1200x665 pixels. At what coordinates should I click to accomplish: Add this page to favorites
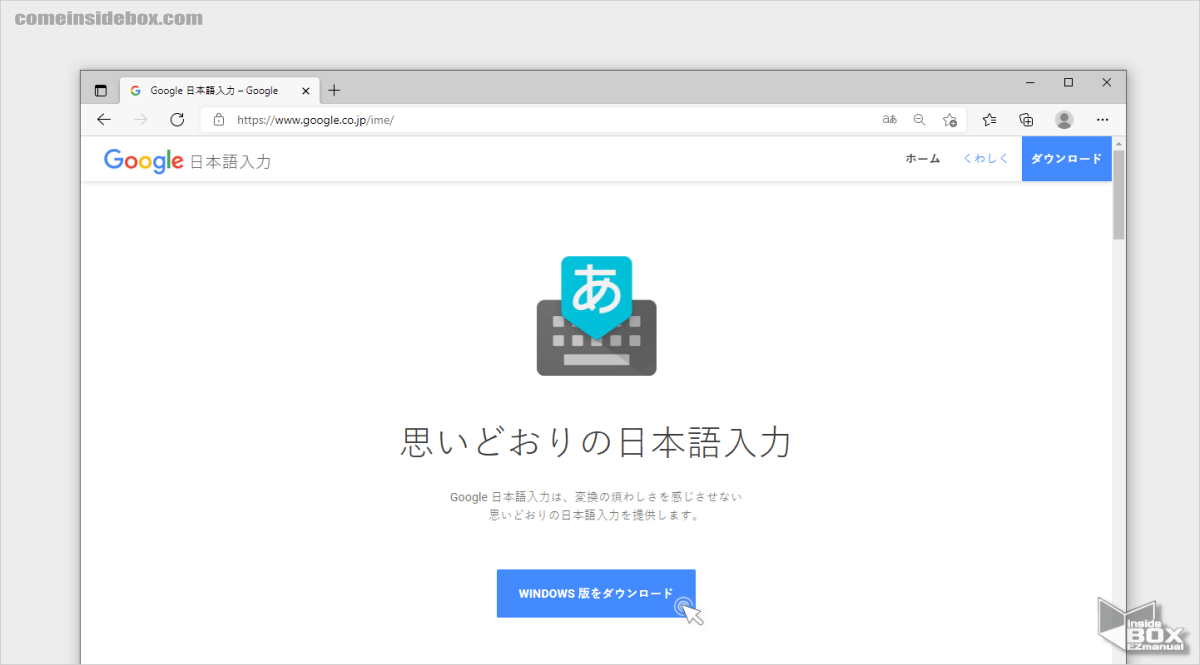[x=950, y=119]
